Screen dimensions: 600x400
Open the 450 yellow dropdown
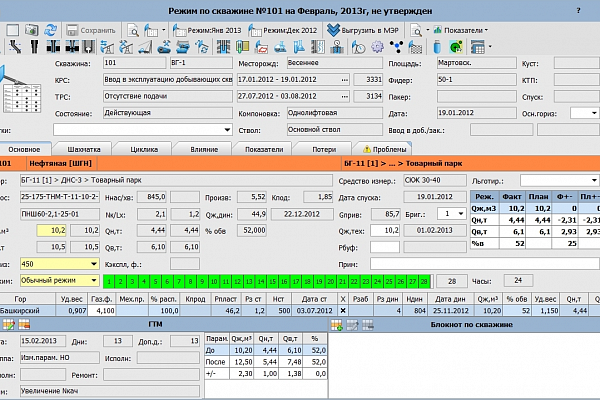(94, 264)
